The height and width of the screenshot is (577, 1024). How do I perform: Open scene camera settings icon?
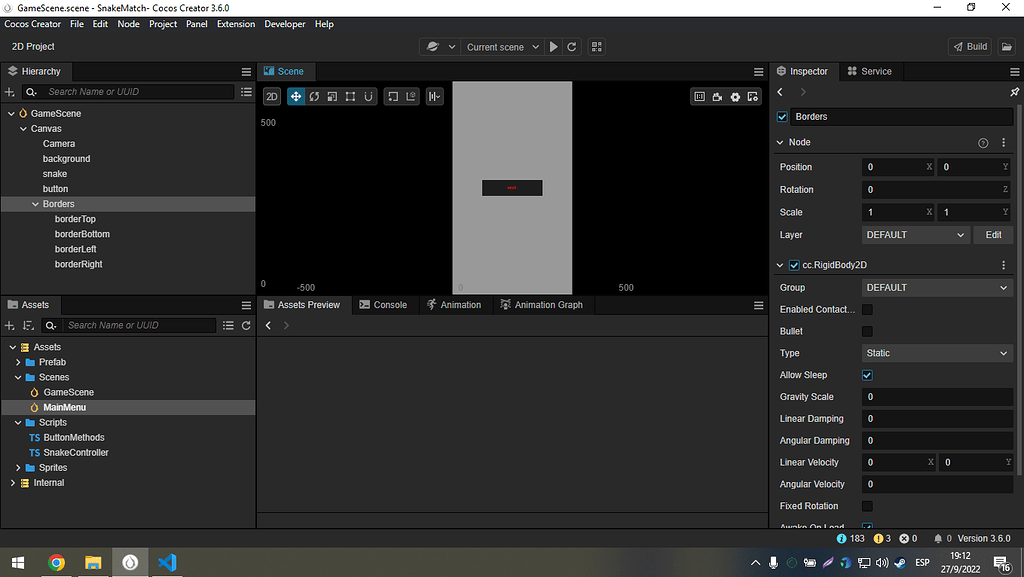click(717, 97)
